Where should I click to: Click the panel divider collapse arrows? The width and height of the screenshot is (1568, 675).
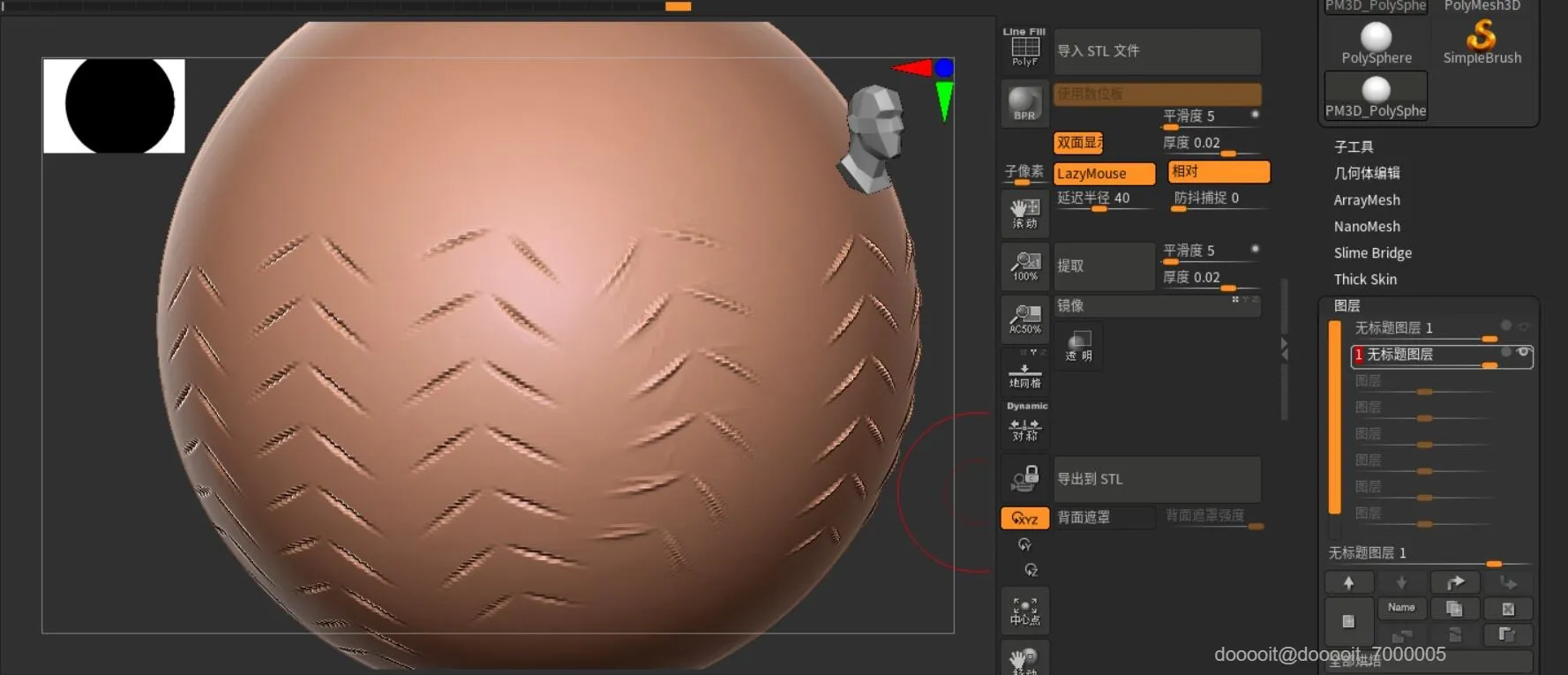pos(1284,349)
